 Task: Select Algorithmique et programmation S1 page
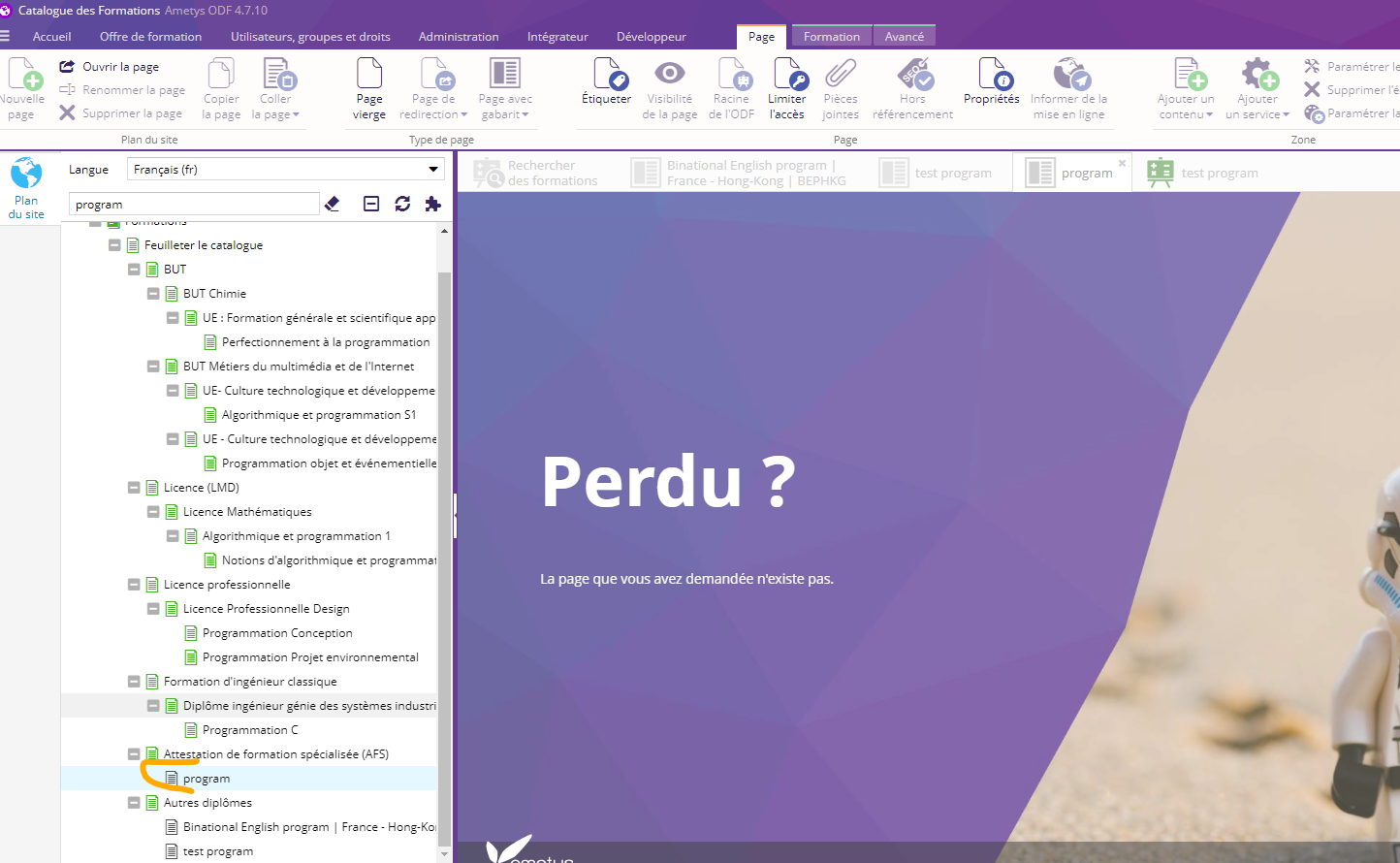319,415
